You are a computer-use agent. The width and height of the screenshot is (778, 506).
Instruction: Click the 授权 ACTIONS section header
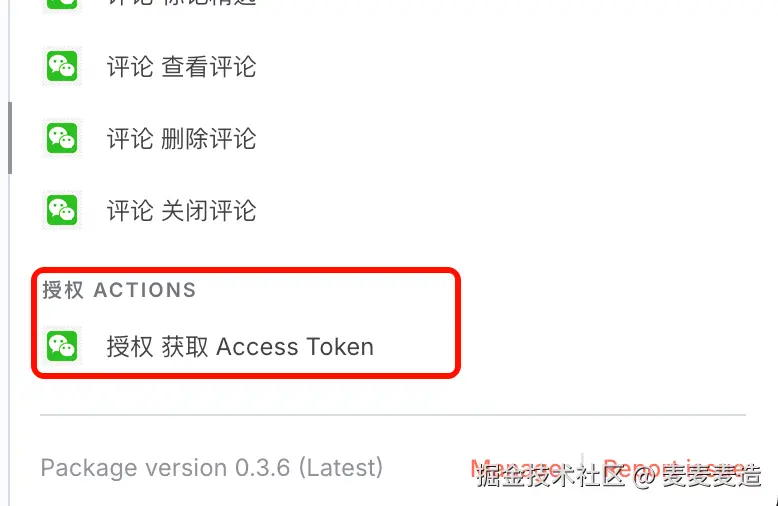(119, 290)
